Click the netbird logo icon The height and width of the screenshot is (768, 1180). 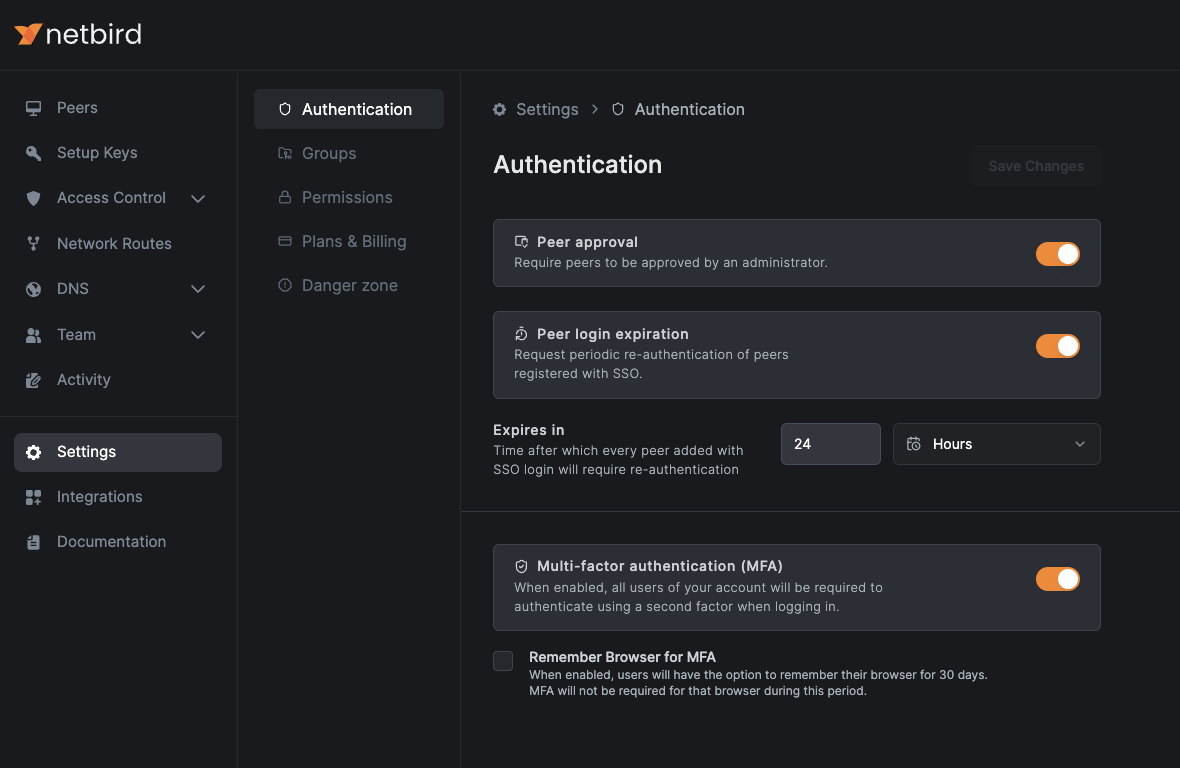pyautogui.click(x=27, y=33)
